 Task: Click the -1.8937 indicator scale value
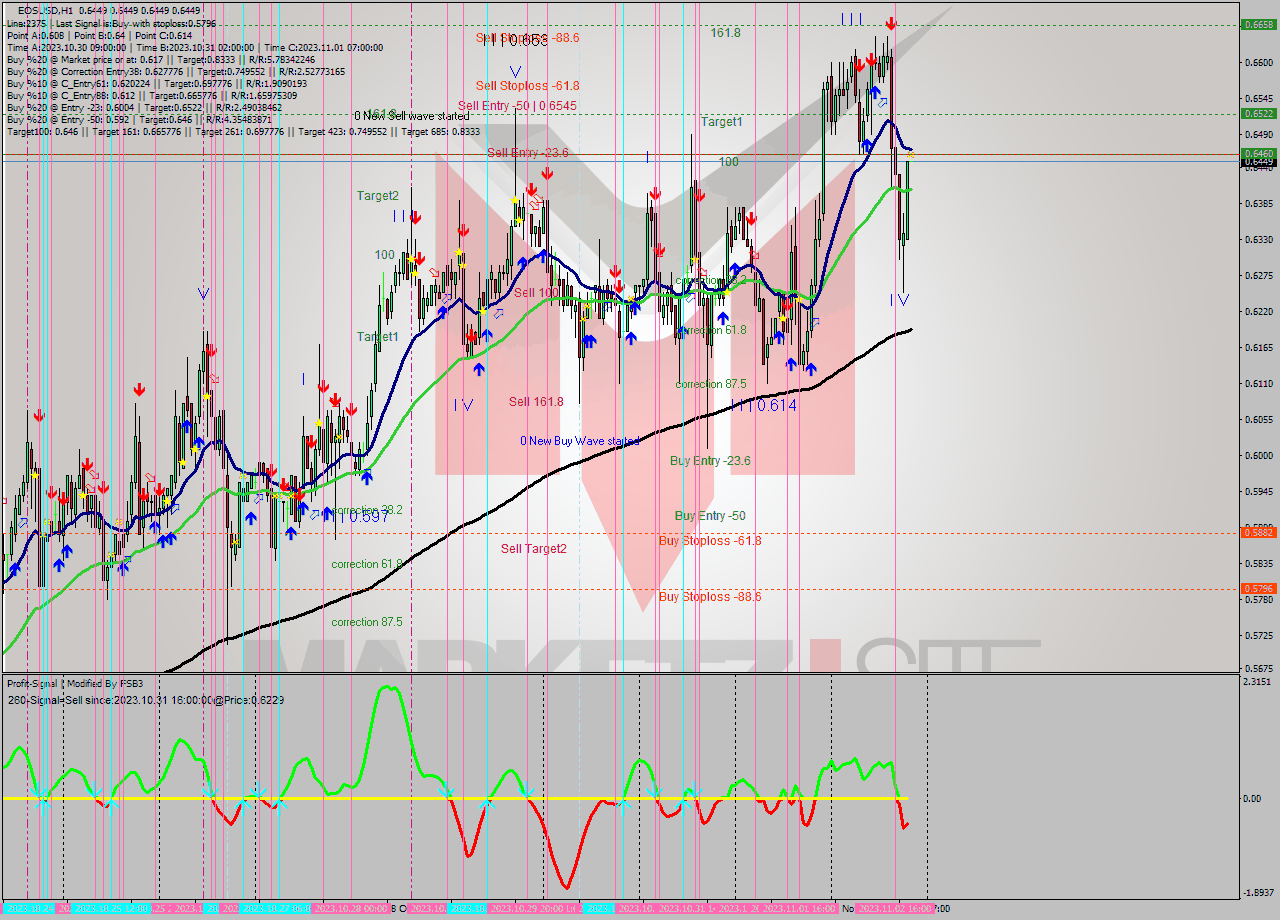pos(1257,893)
